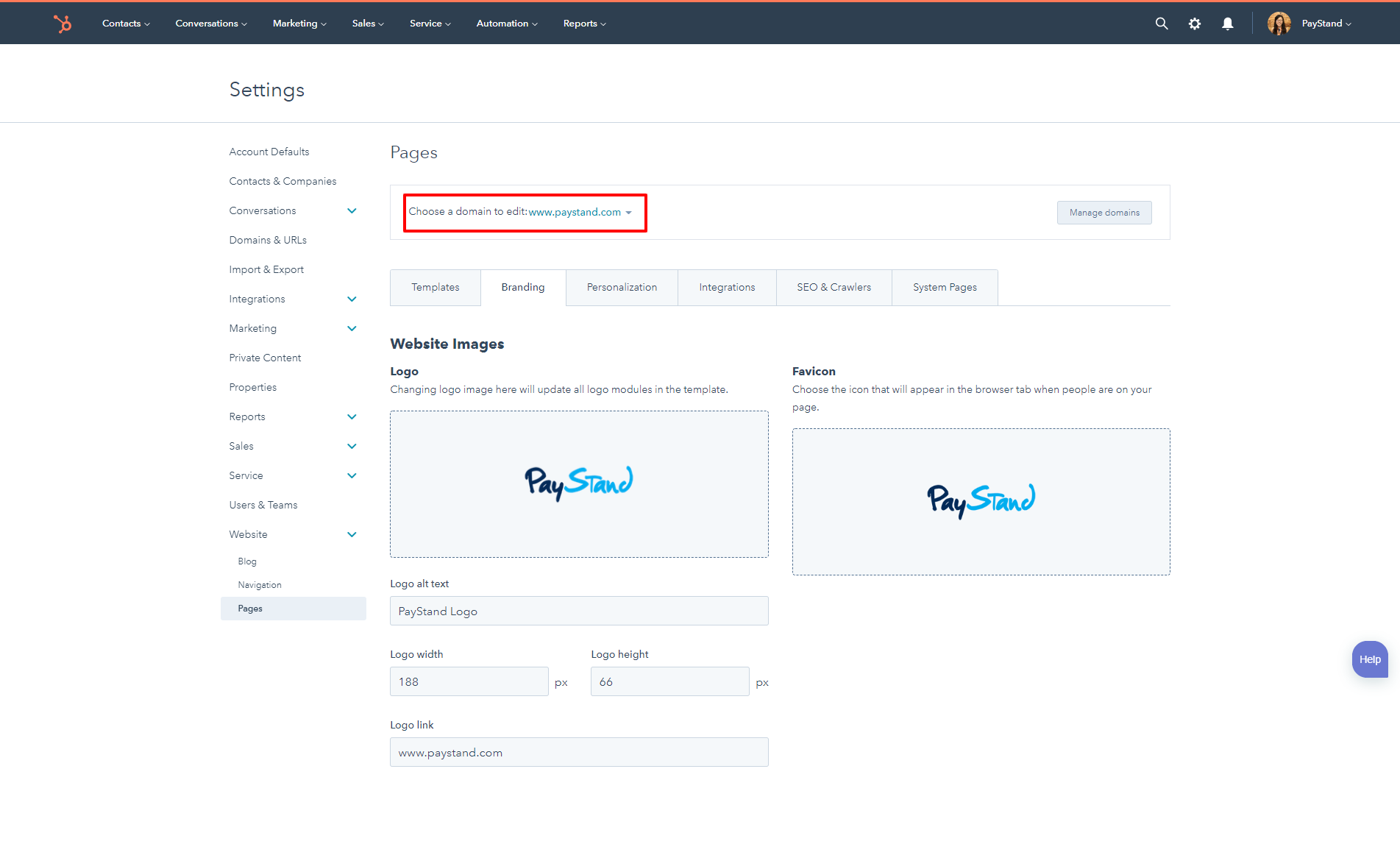1400x858 pixels.
Task: Switch to System Pages tab
Action: (945, 288)
